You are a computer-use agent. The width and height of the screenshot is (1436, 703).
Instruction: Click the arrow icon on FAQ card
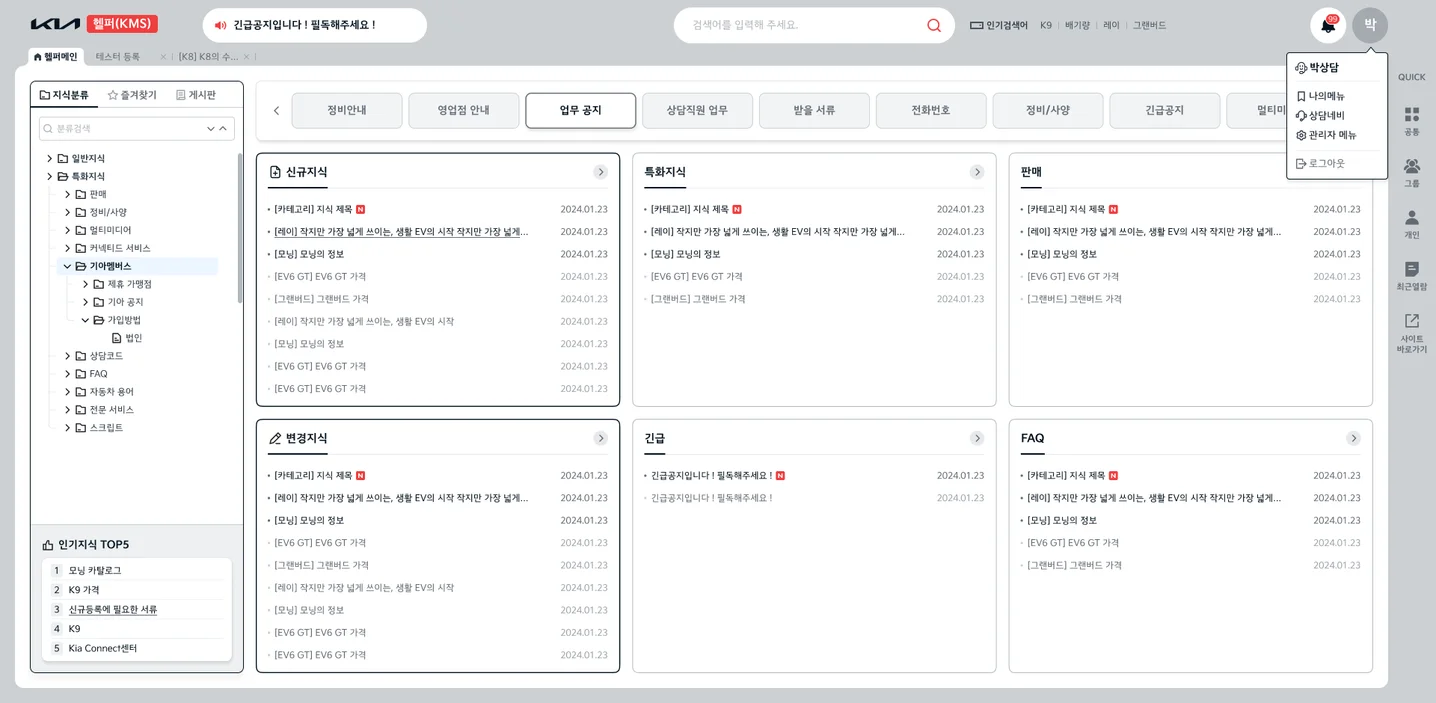[1354, 438]
